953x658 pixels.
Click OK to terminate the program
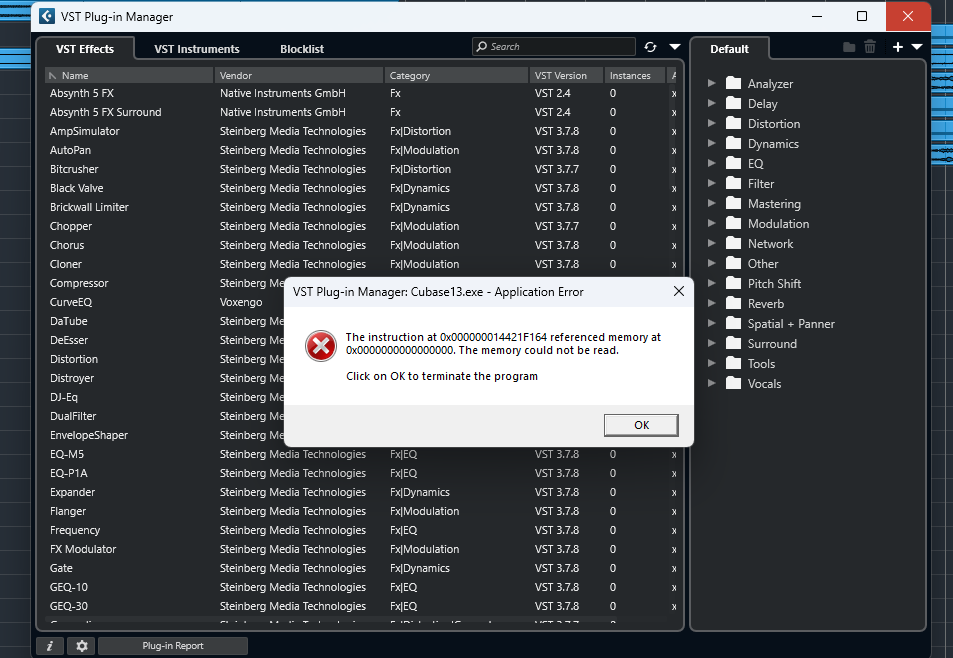click(x=641, y=425)
